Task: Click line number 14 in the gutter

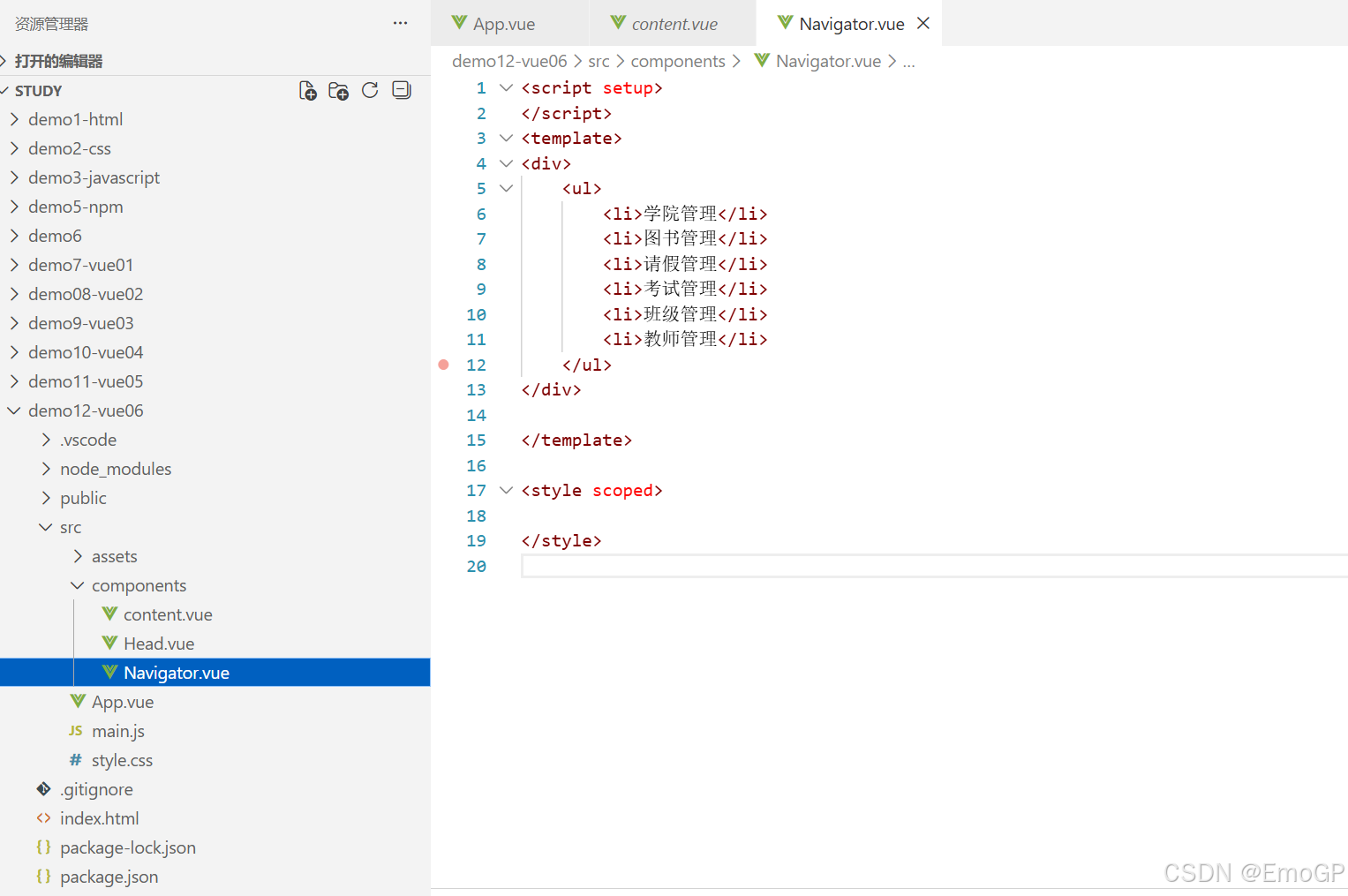Action: pyautogui.click(x=476, y=415)
